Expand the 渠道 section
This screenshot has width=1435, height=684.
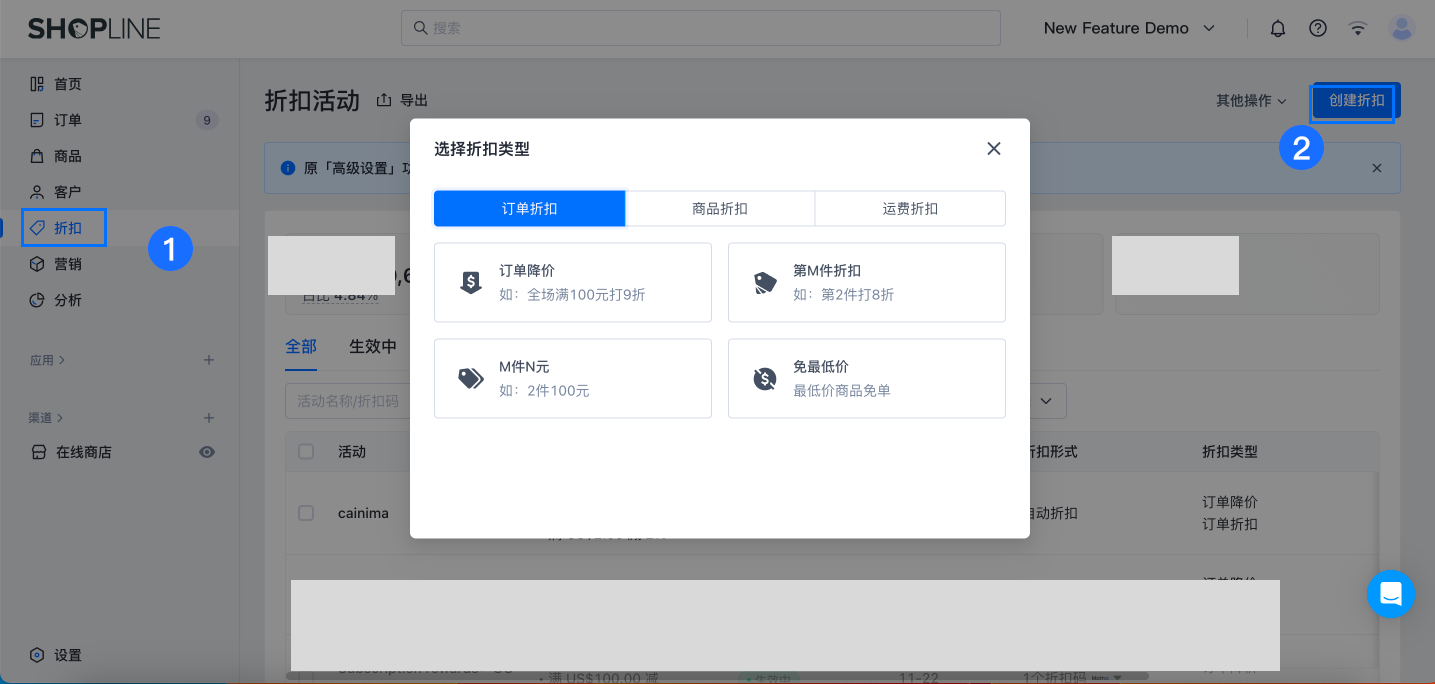click(46, 418)
